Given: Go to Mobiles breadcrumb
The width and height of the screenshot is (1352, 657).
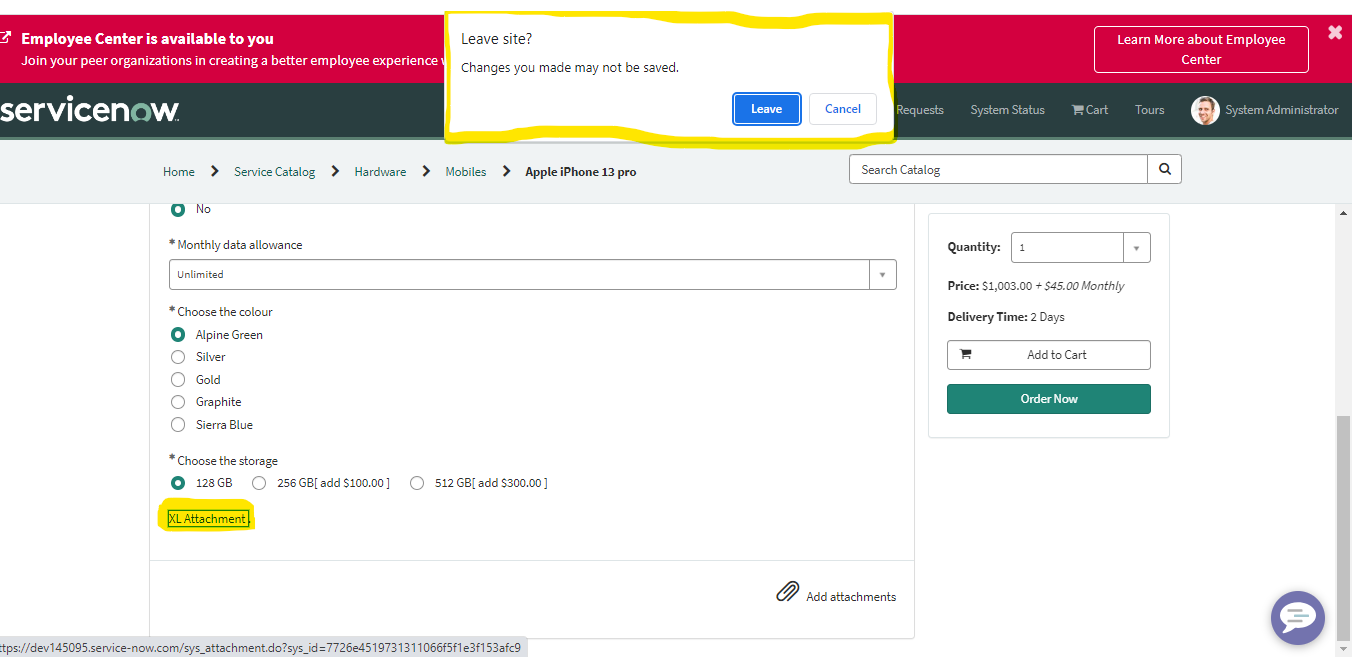Looking at the screenshot, I should point(466,172).
